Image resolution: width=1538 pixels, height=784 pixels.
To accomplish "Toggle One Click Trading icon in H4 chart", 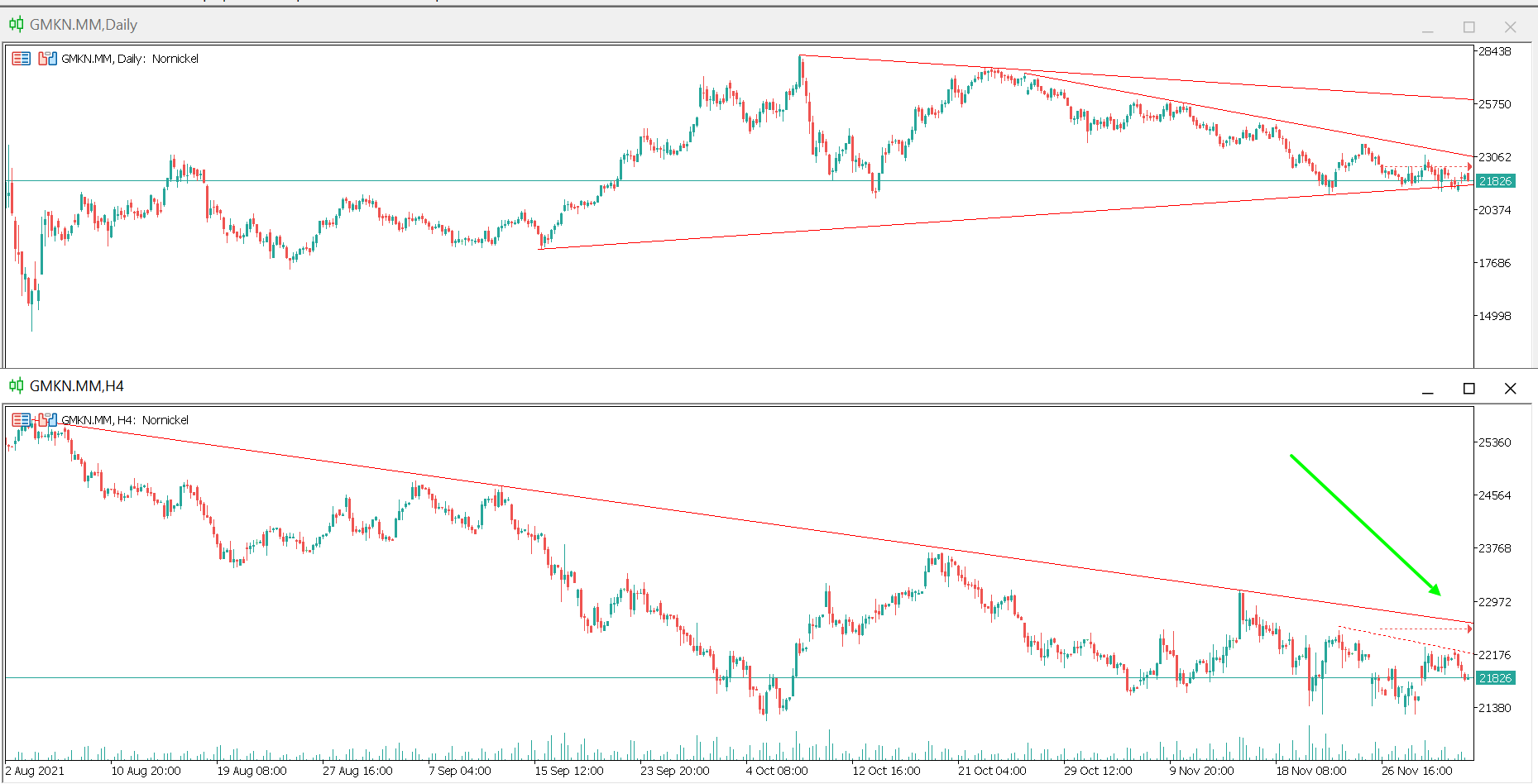I will [x=48, y=420].
